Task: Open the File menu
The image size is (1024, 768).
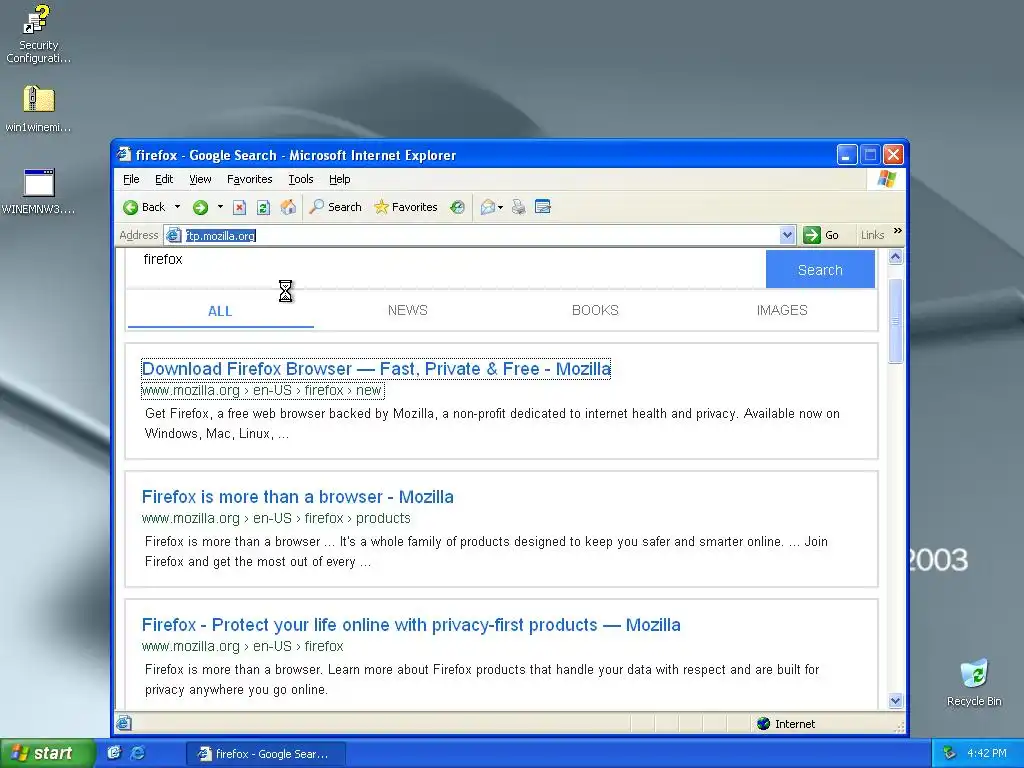Action: tap(131, 179)
